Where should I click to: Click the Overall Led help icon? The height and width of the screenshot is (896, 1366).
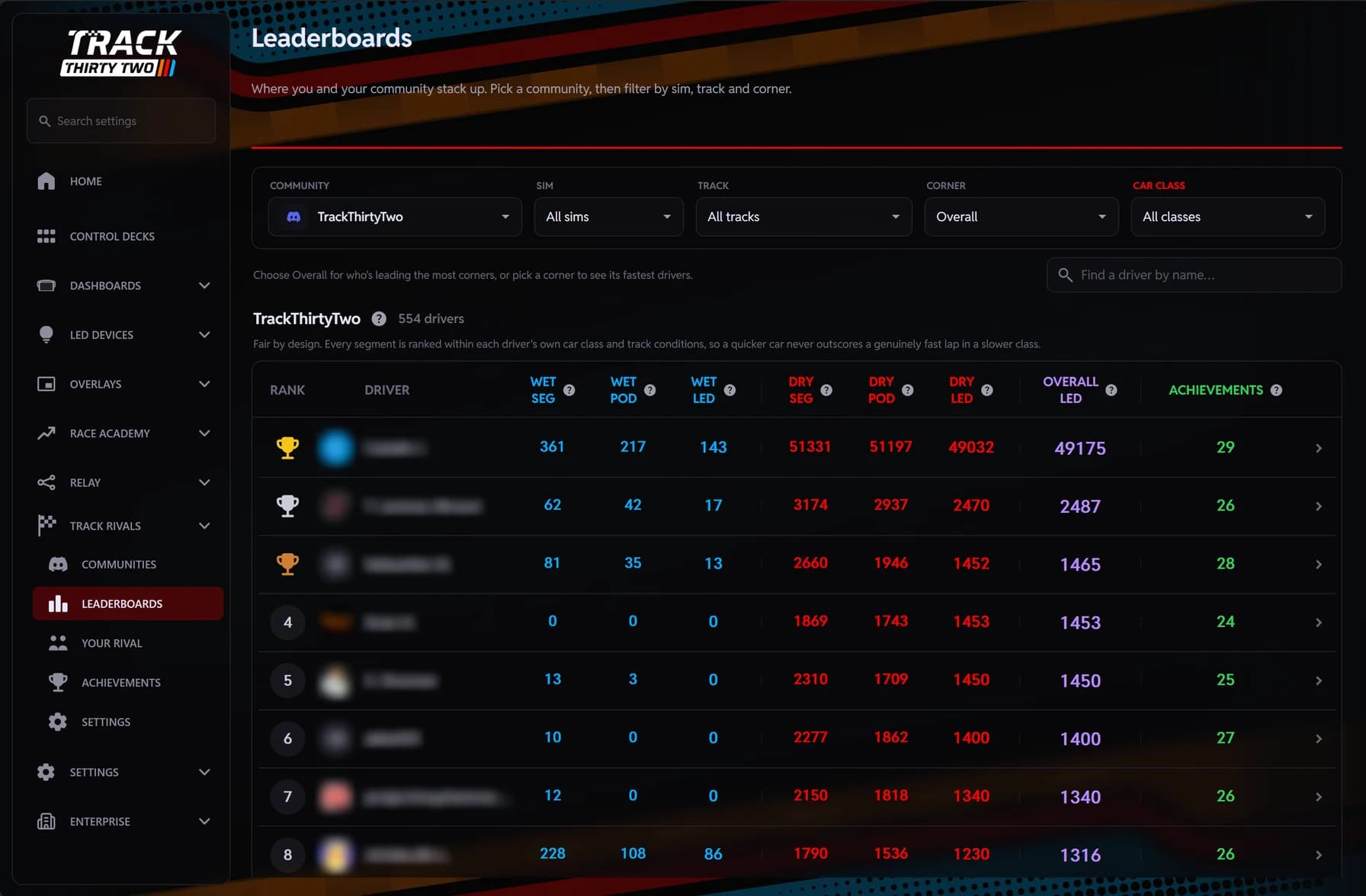(1111, 390)
